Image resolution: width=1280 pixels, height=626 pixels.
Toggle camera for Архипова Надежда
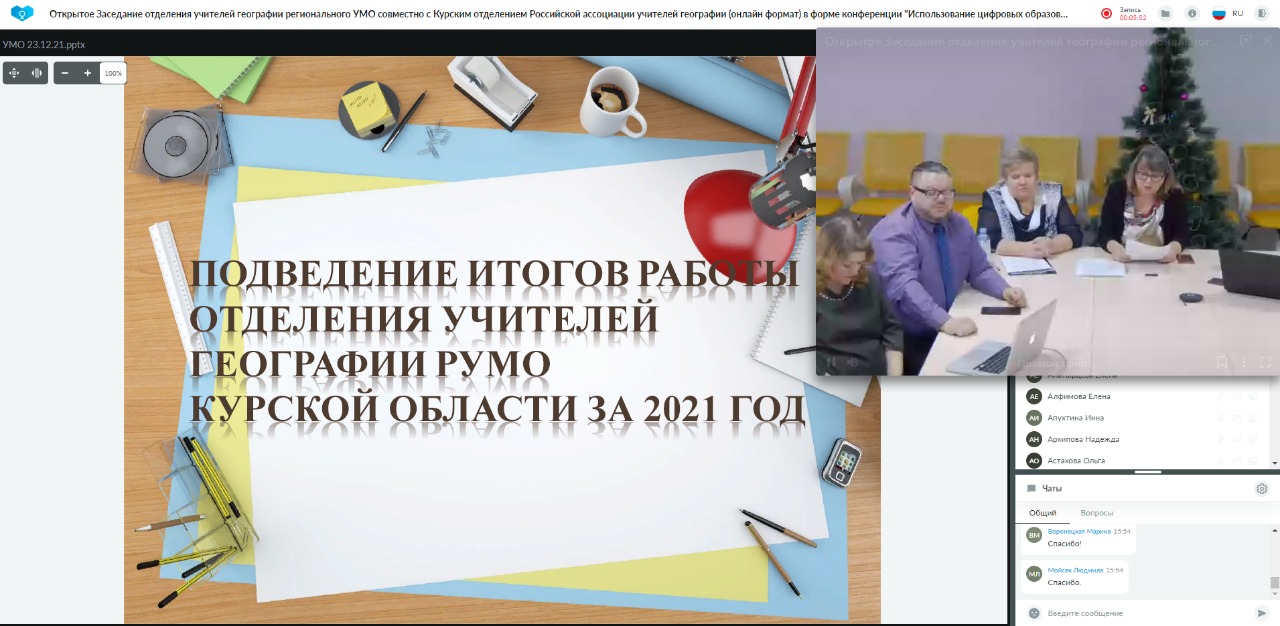[1236, 439]
